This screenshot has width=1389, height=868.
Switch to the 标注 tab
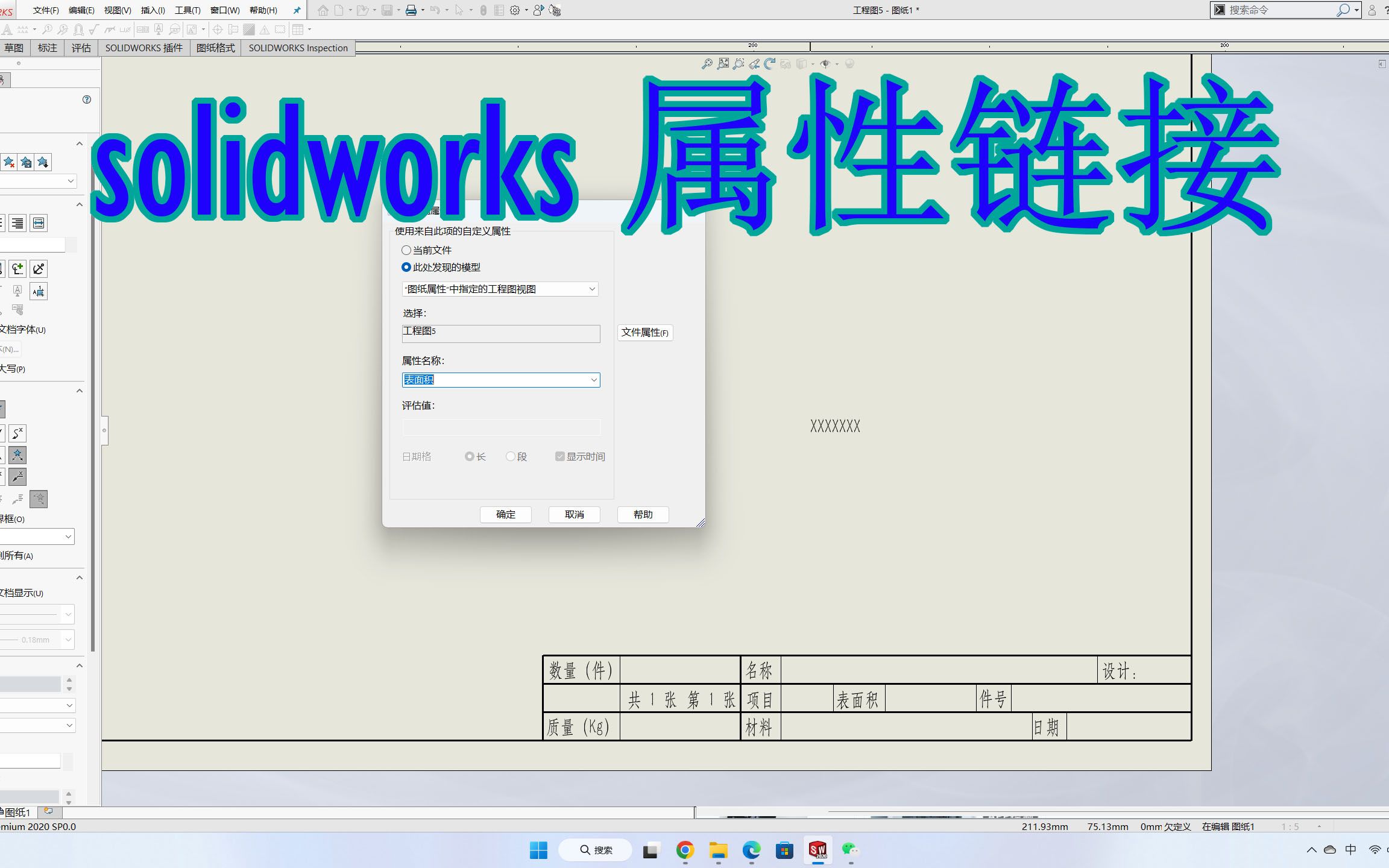coord(48,48)
